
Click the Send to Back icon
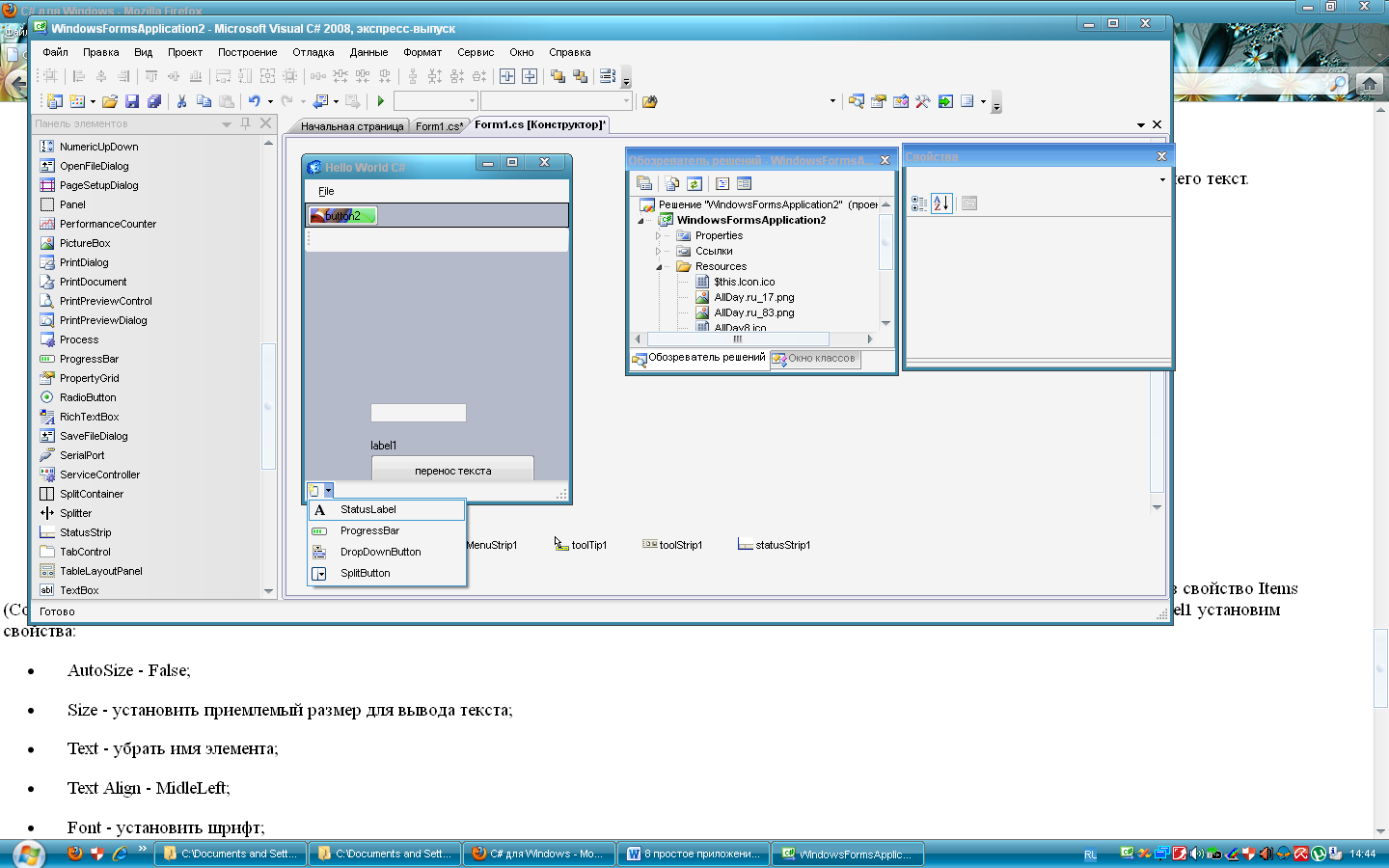pyautogui.click(x=580, y=76)
